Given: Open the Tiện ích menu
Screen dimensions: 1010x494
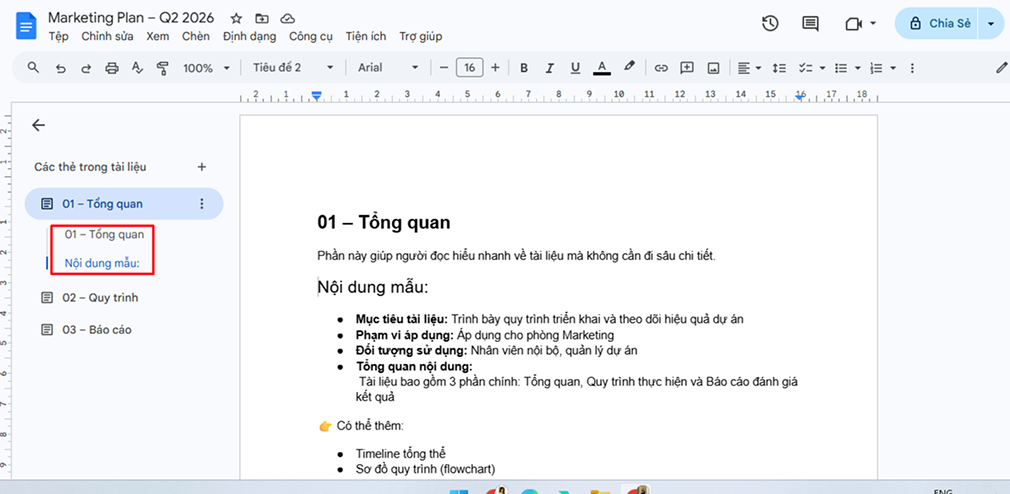Looking at the screenshot, I should (x=365, y=36).
